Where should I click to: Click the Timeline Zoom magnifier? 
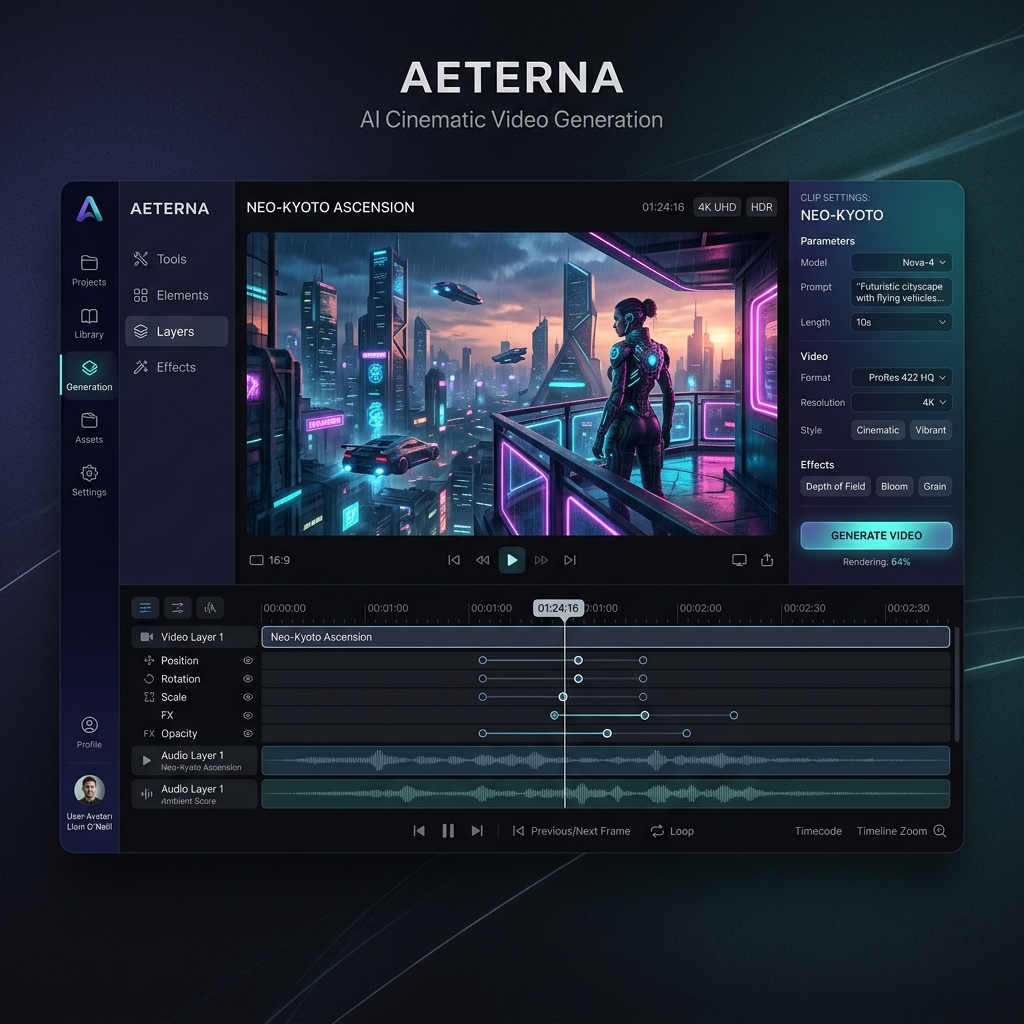tap(940, 831)
